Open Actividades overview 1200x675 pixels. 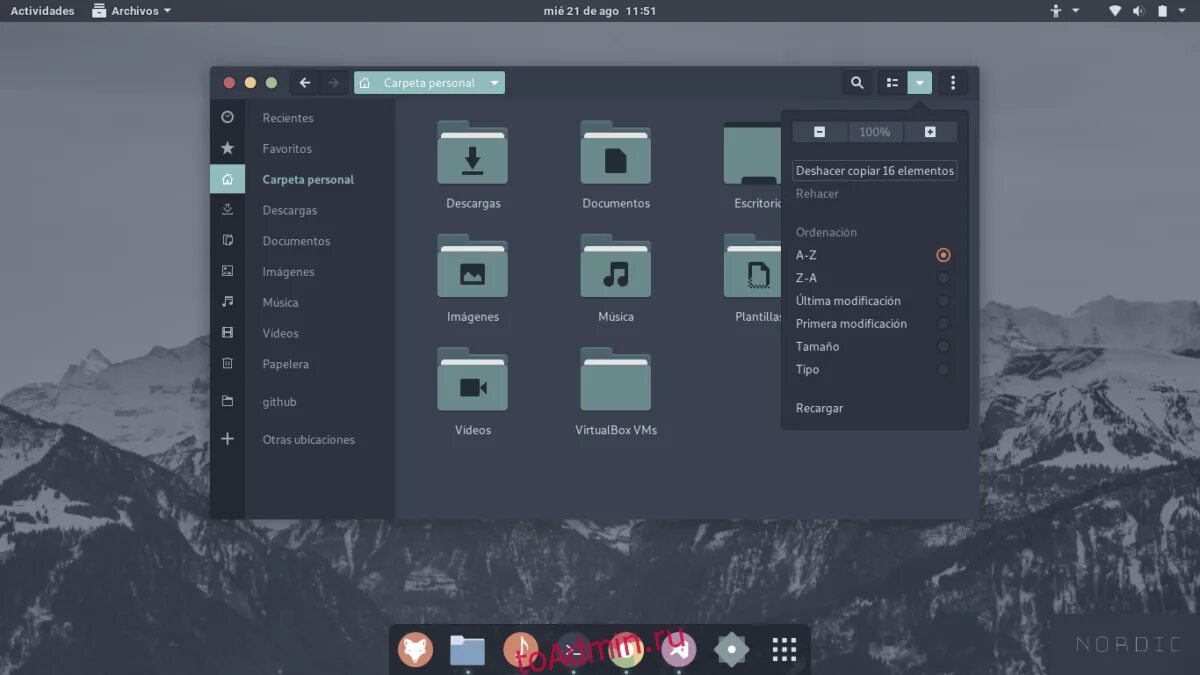[42, 11]
